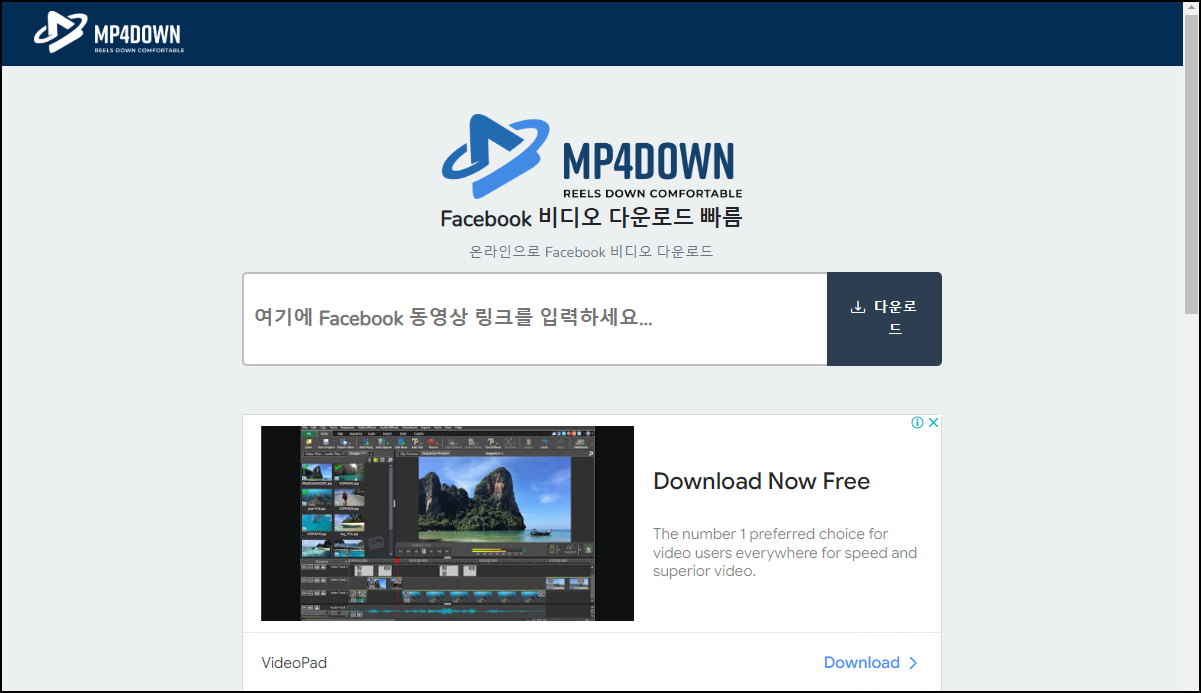Click the Download link in the ad

point(870,662)
